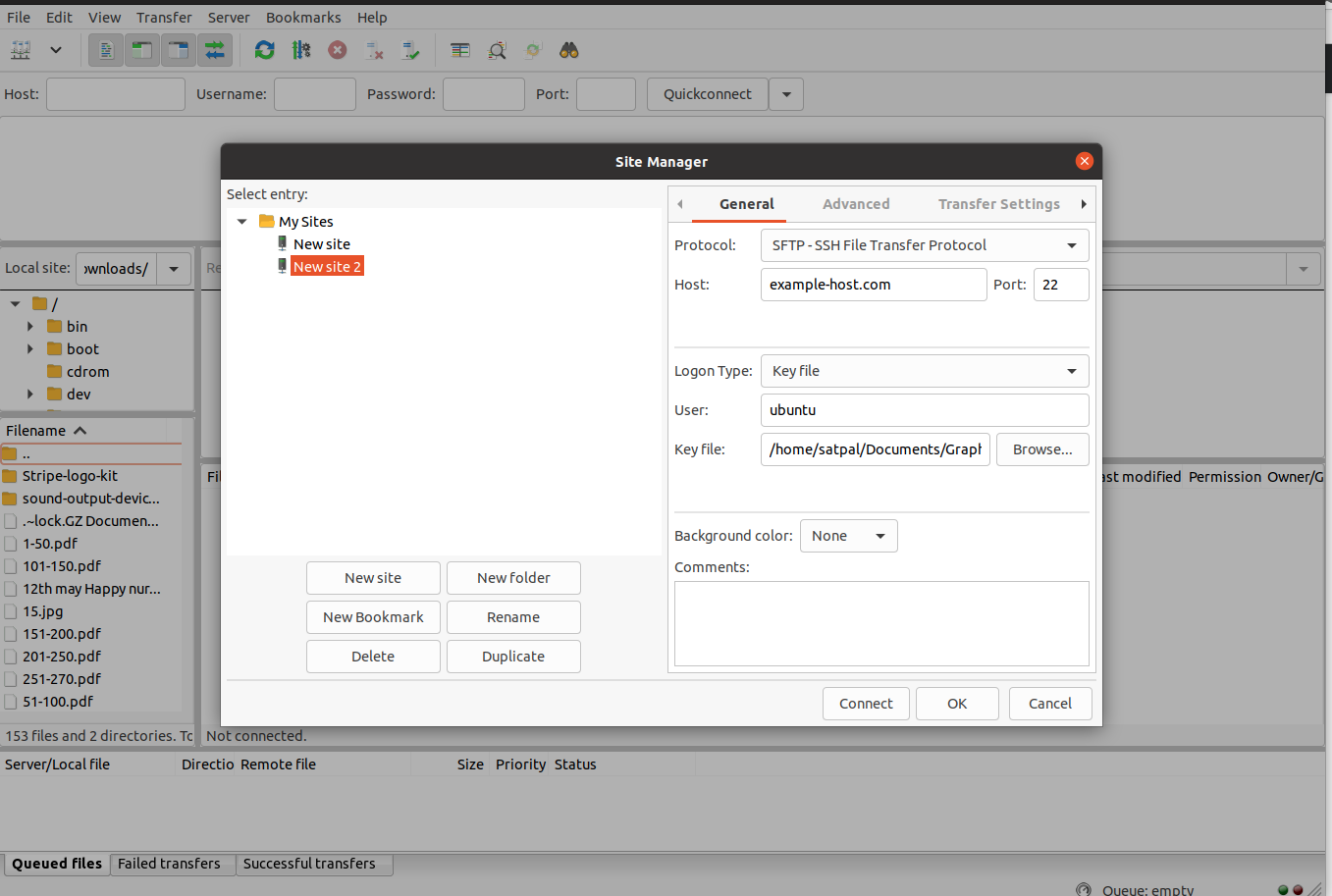The image size is (1332, 896).
Task: Toggle the transfer queue pane
Action: (x=214, y=49)
